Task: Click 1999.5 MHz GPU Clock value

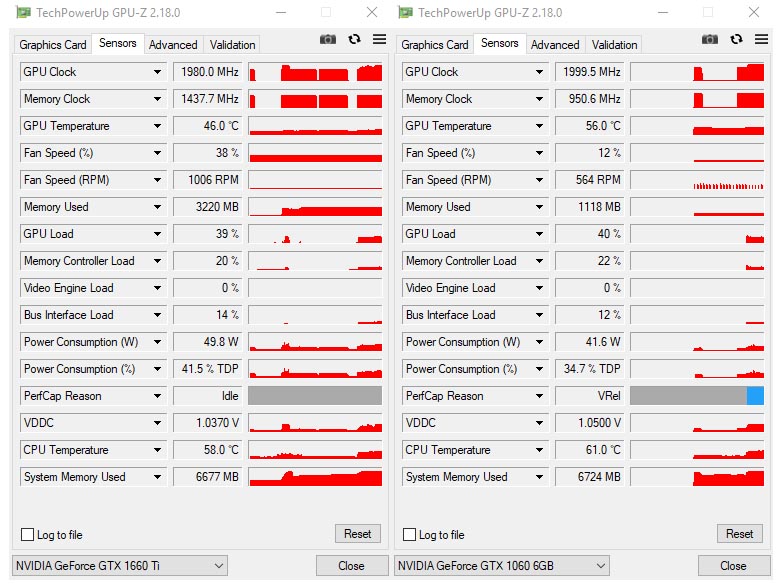Action: click(589, 72)
